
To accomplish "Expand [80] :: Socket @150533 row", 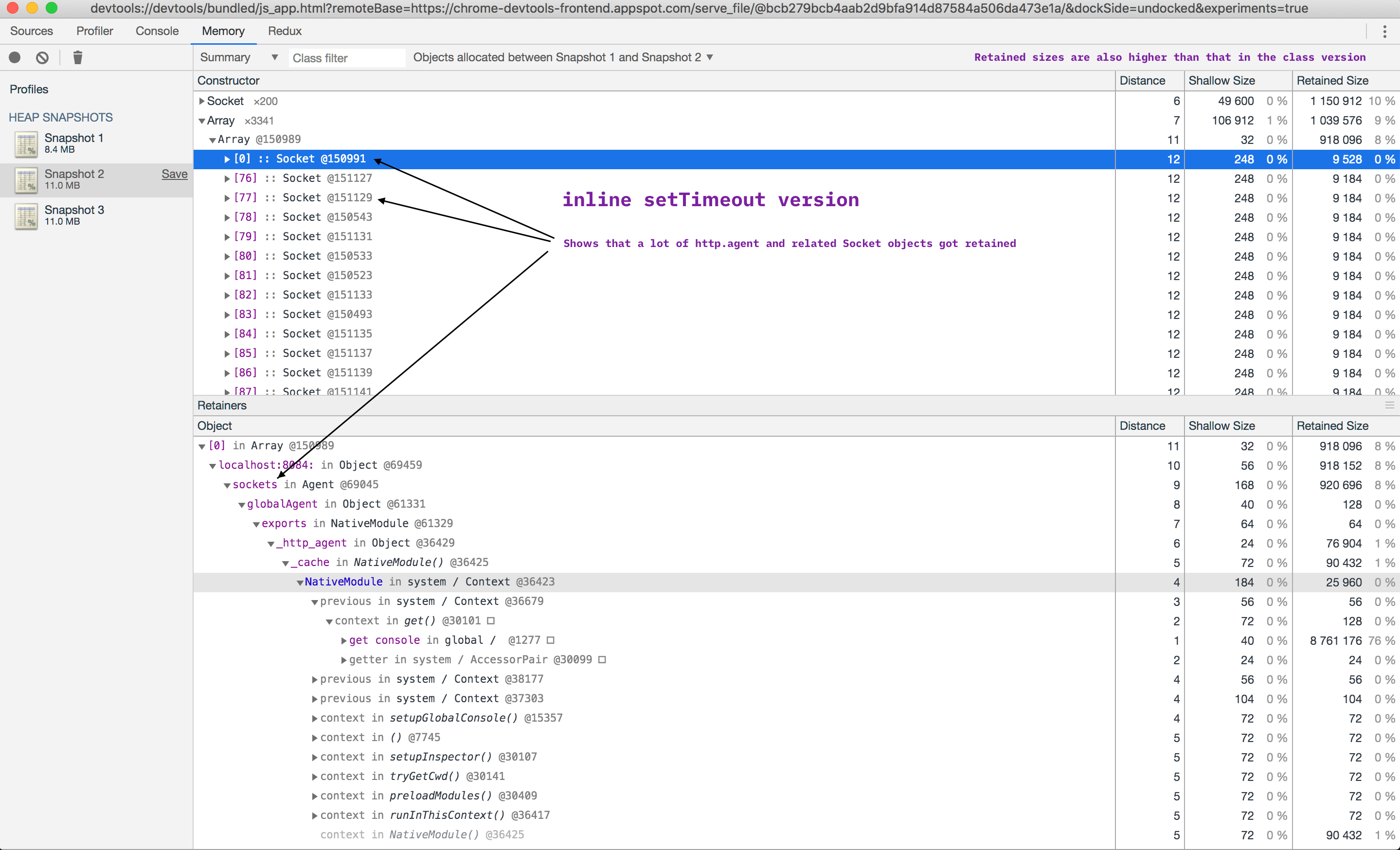I will point(227,256).
